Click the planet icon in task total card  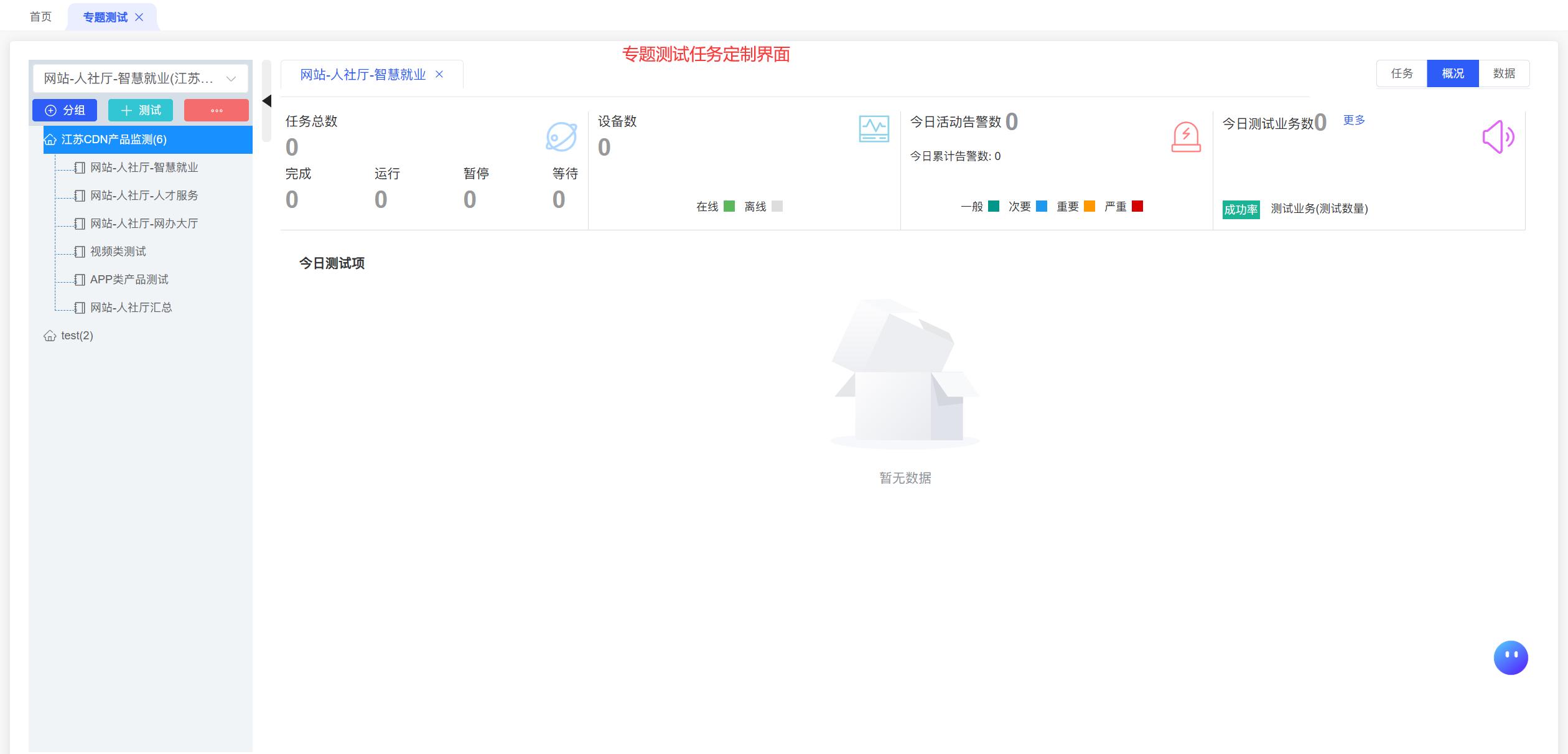(x=561, y=137)
